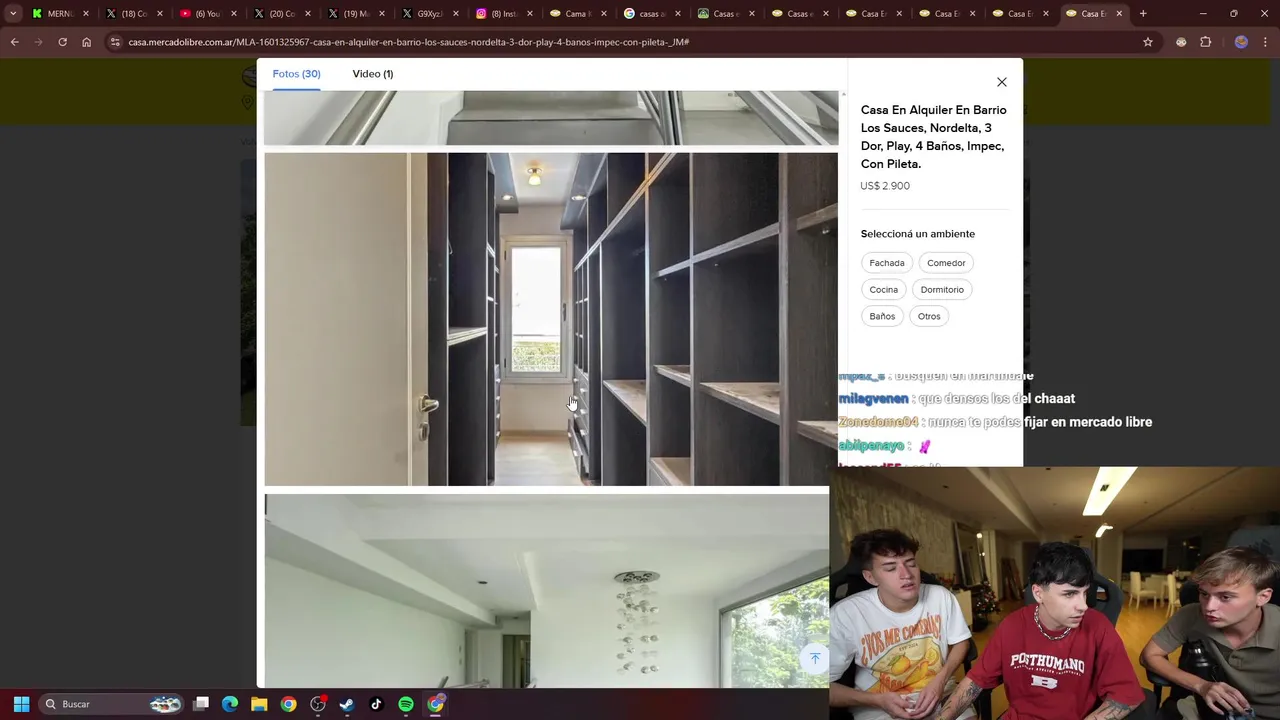Show photos of Baños
Screen dimensions: 1280x720
coord(882,316)
